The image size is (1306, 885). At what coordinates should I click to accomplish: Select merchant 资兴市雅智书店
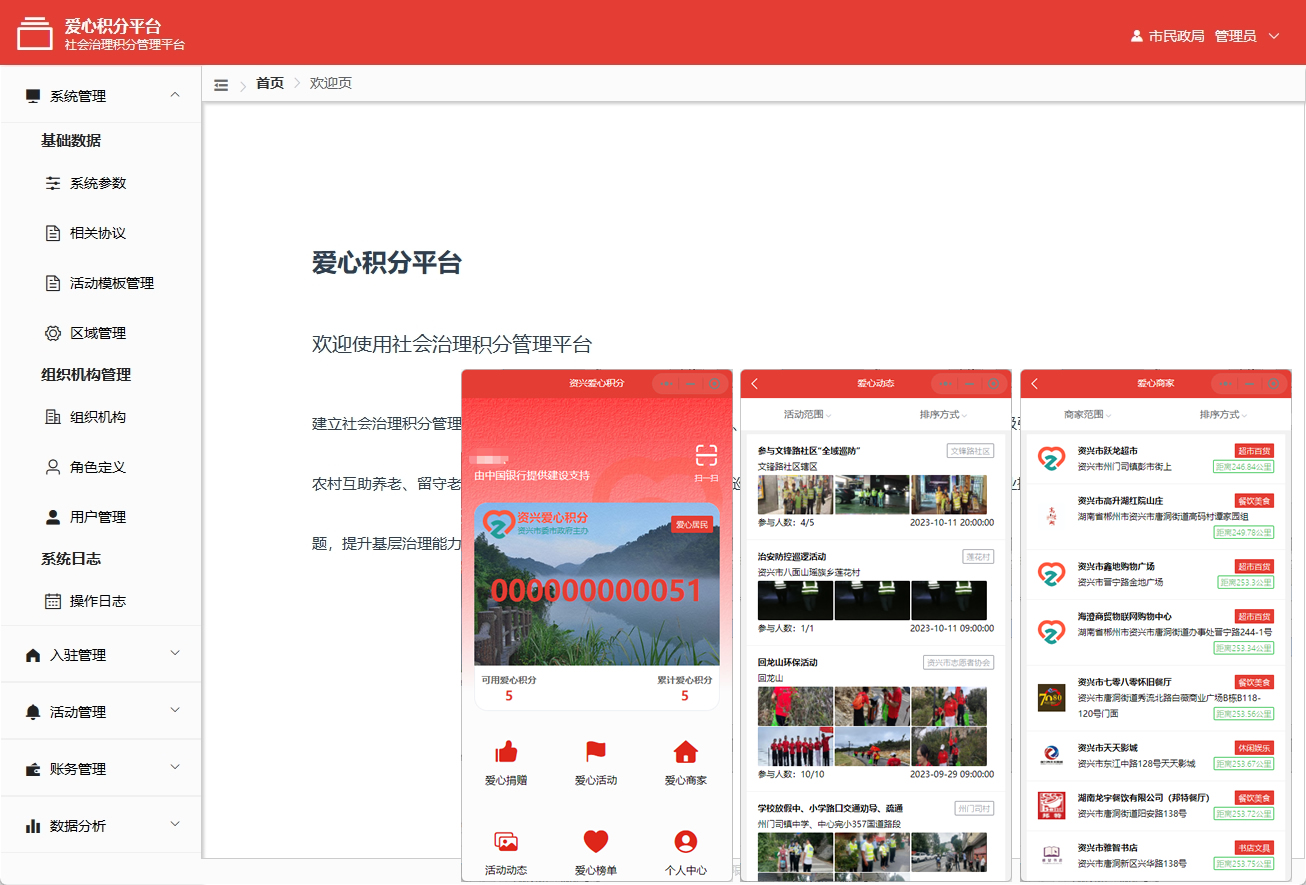pos(1157,855)
